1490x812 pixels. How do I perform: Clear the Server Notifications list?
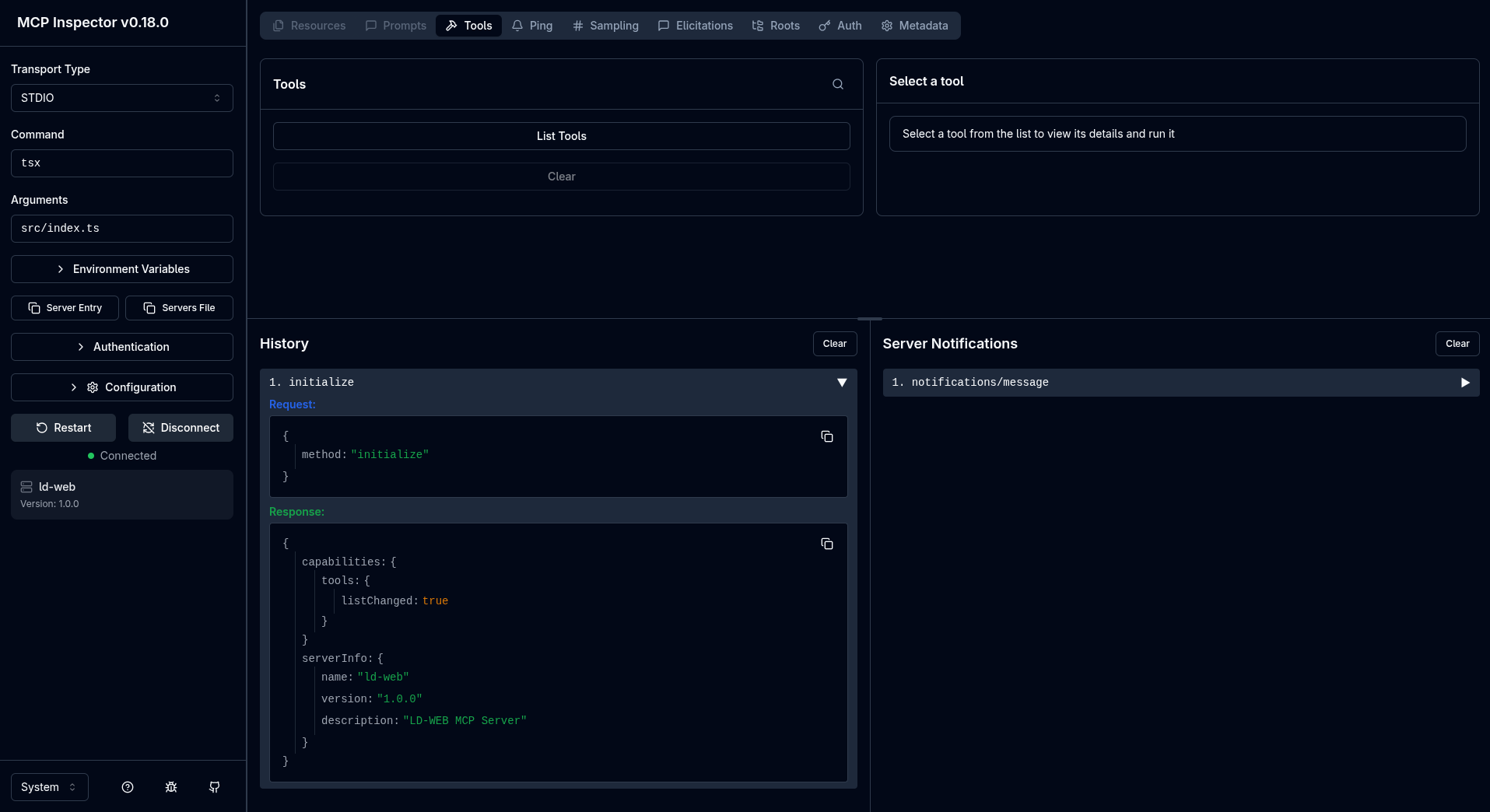1457,343
